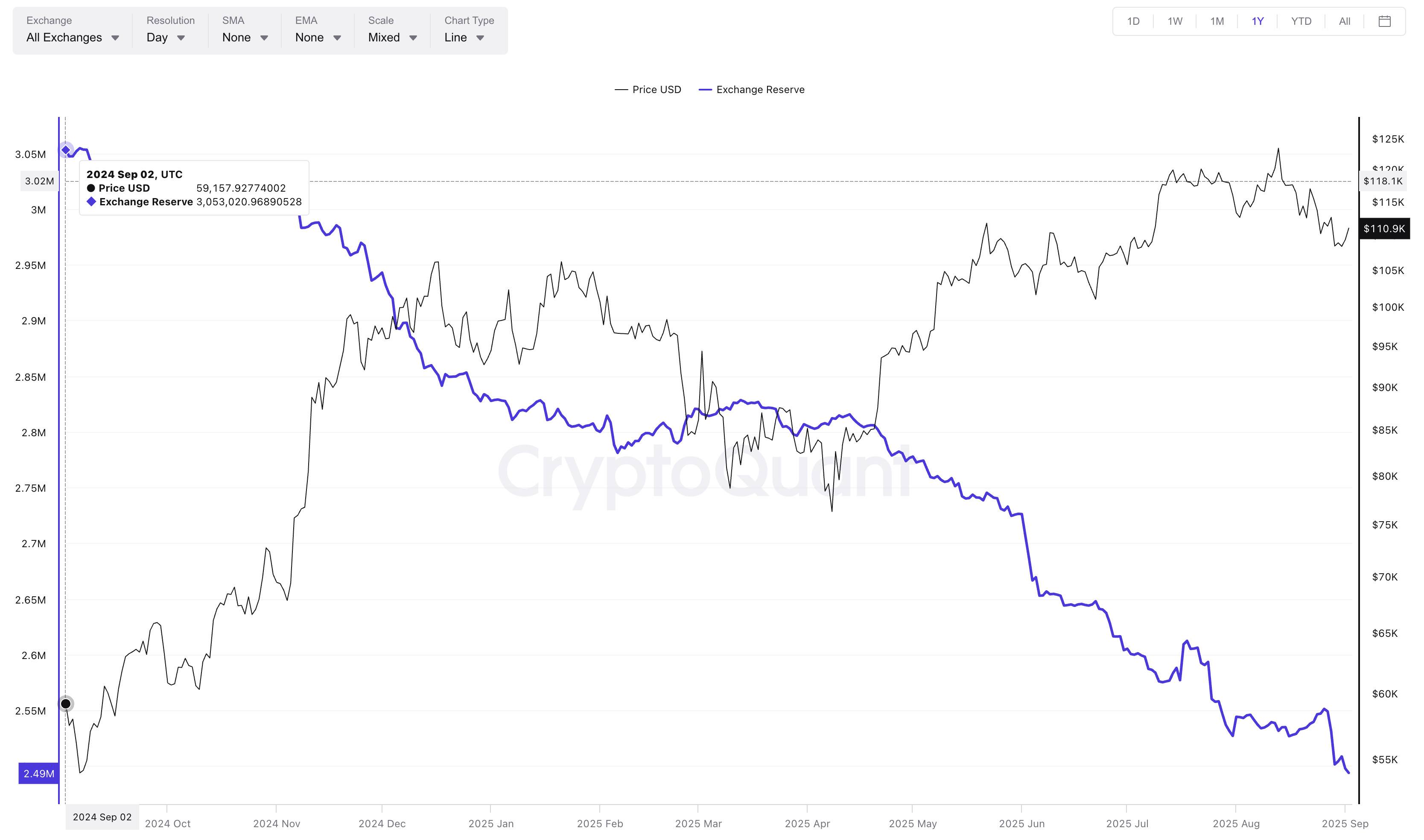Viewport: 1424px width, 840px height.
Task: Click the Exchange dropdown arrow
Action: (115, 38)
